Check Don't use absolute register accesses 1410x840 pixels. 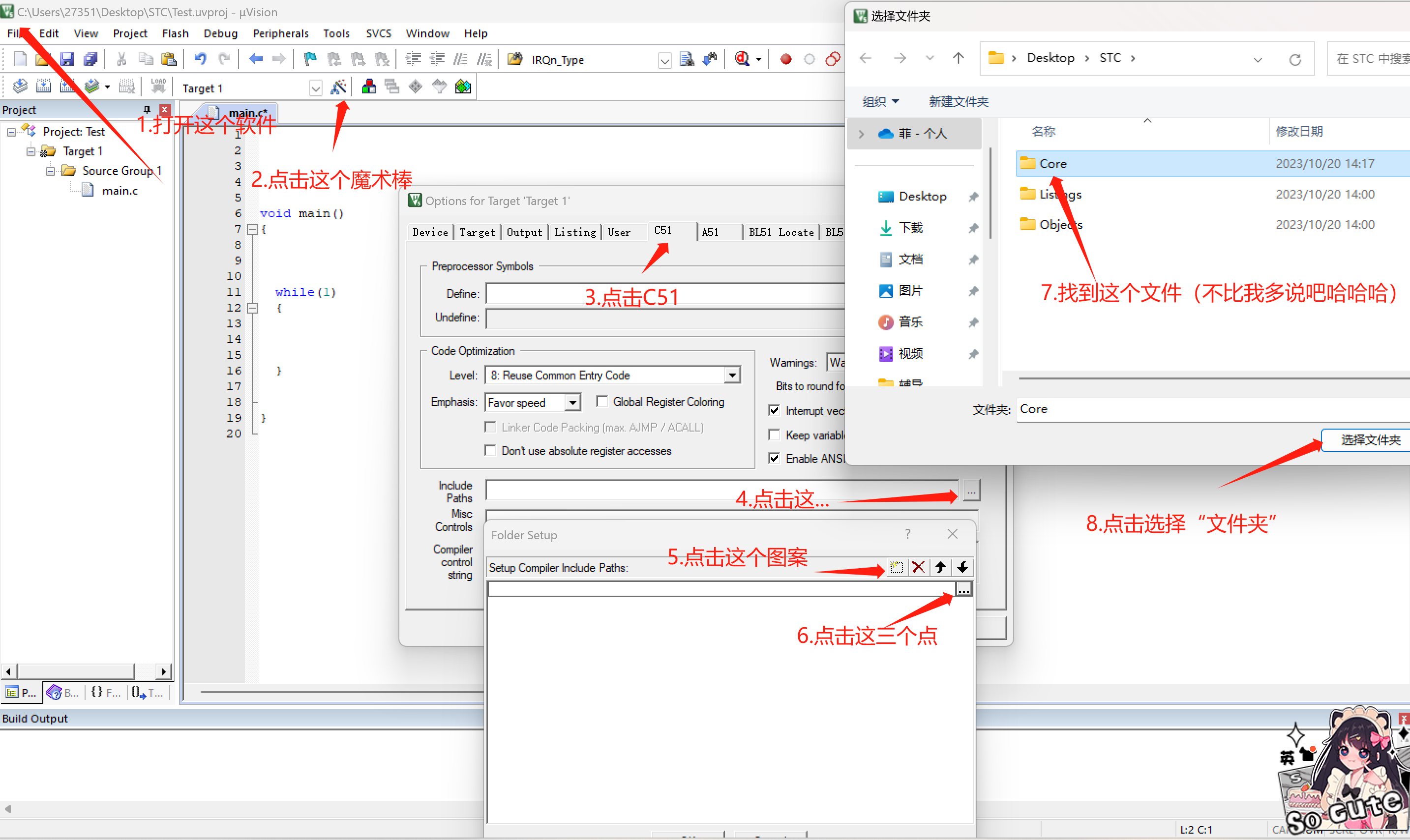click(x=490, y=451)
